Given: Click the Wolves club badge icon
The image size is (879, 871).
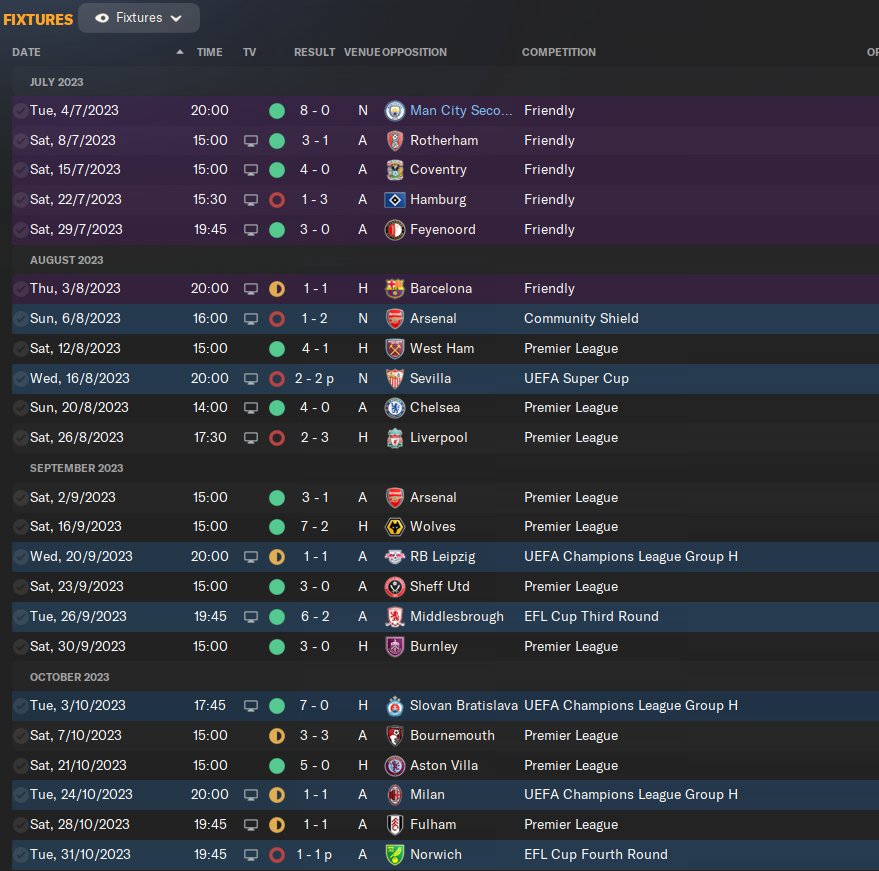Looking at the screenshot, I should tap(395, 526).
